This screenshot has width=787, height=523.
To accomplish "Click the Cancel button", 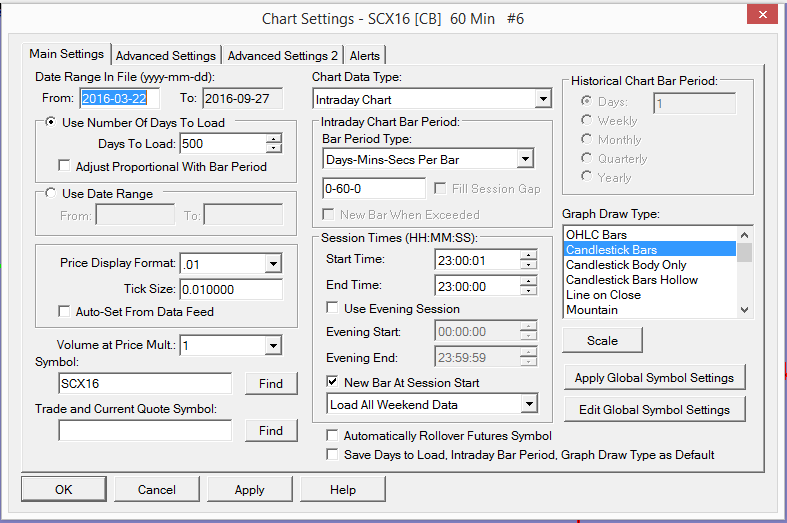I will coord(157,489).
